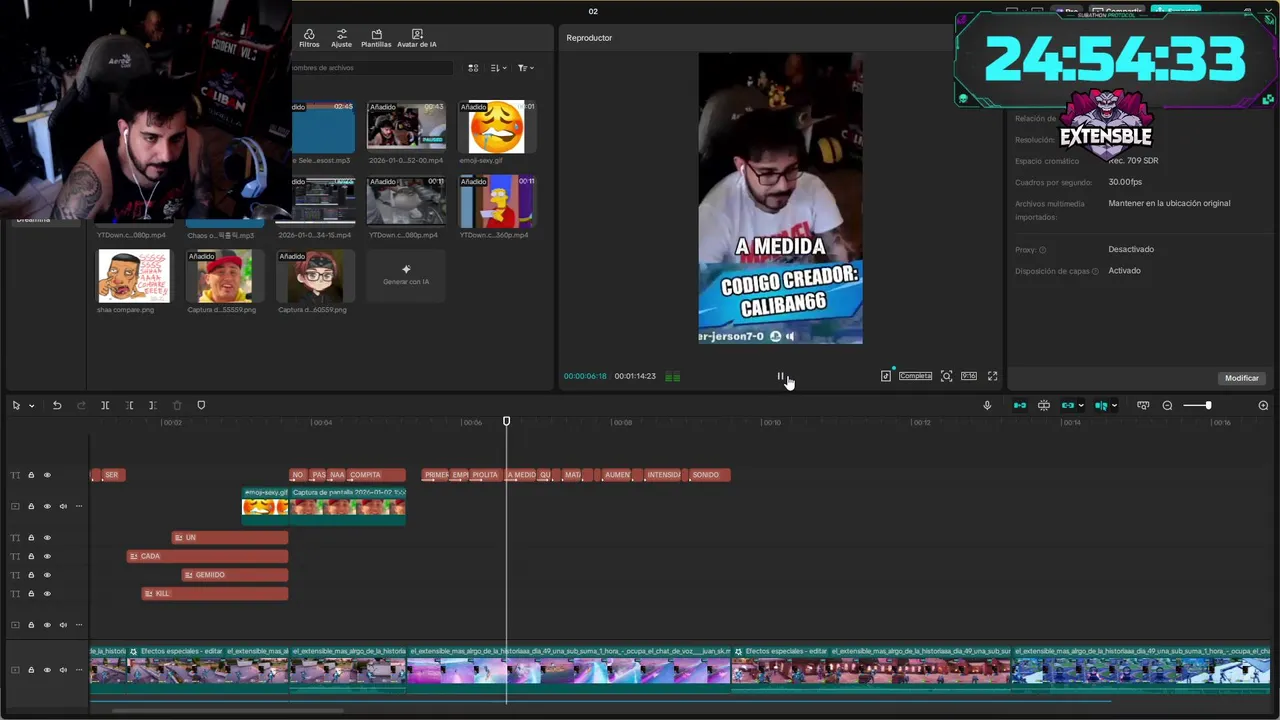Click the Generar con IA tile
The width and height of the screenshot is (1280, 720).
pos(406,275)
